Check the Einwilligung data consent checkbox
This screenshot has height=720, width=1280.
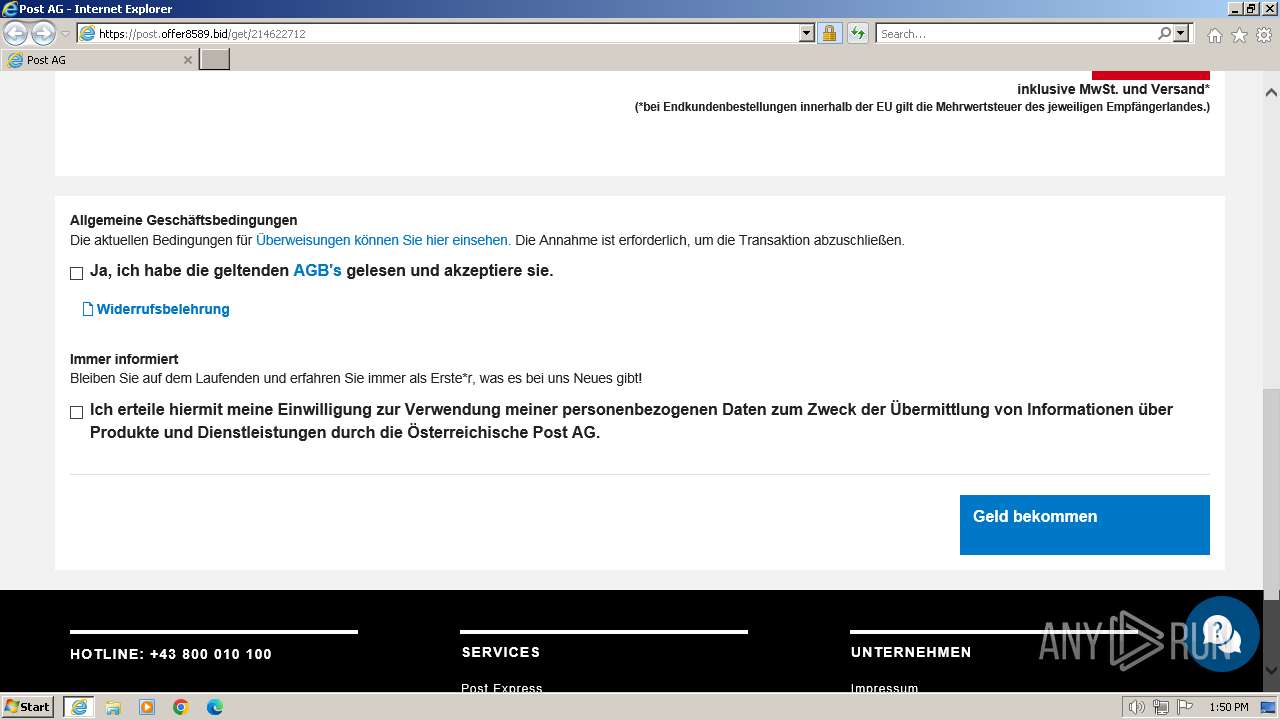pyautogui.click(x=76, y=412)
